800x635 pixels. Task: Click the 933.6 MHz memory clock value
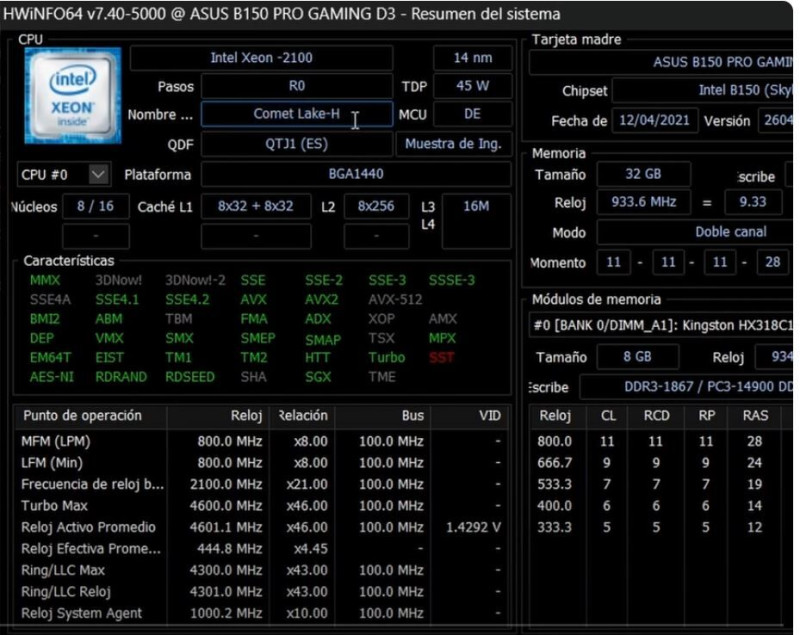point(643,202)
